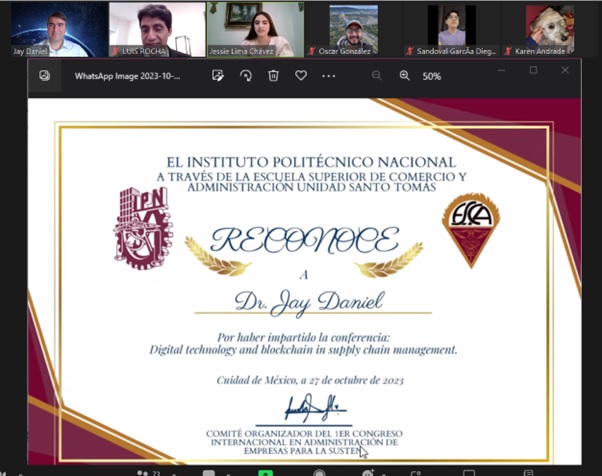Select Oscar González's video thumbnail
The image size is (602, 476).
click(354, 30)
